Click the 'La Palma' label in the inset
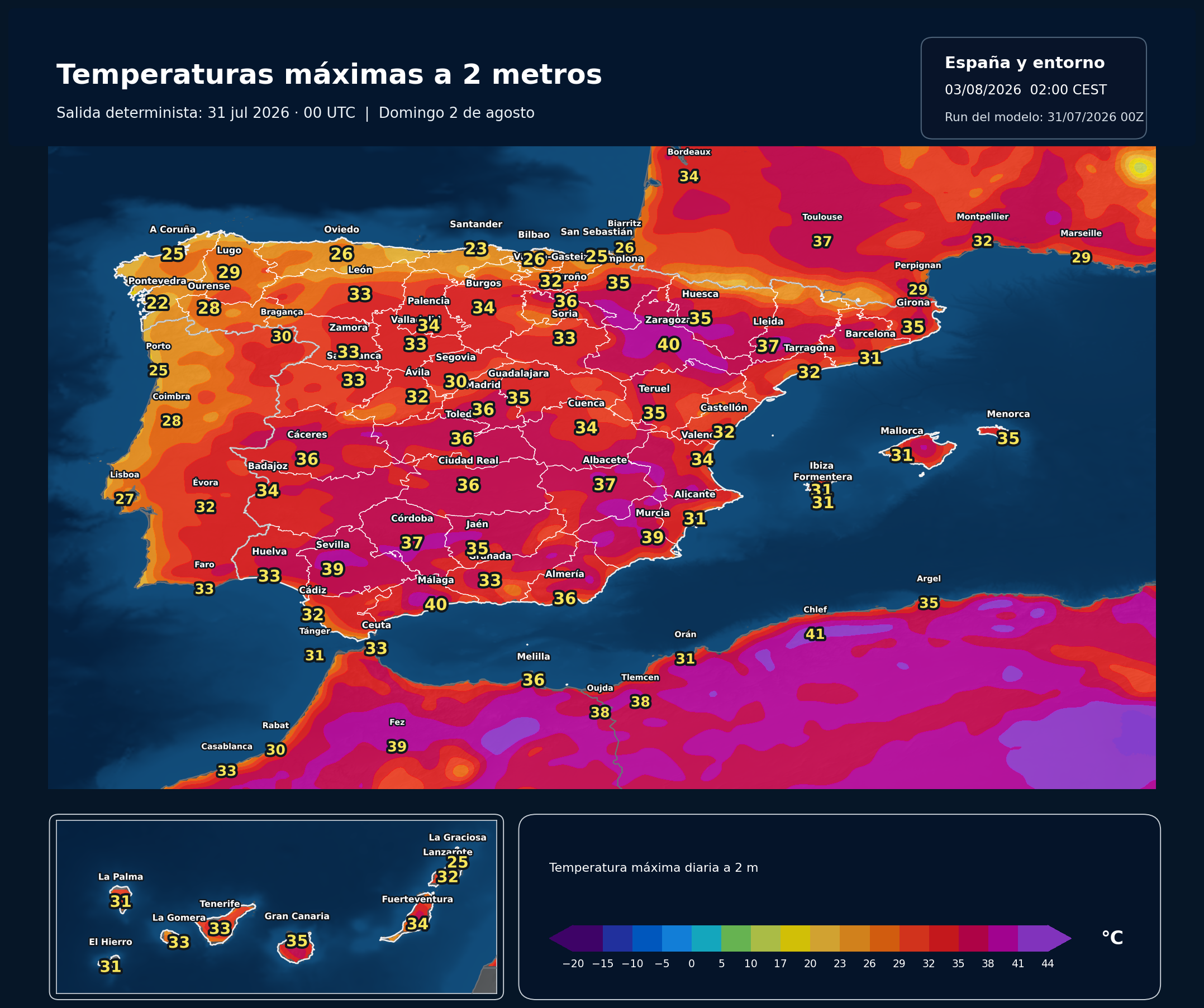 tap(121, 877)
